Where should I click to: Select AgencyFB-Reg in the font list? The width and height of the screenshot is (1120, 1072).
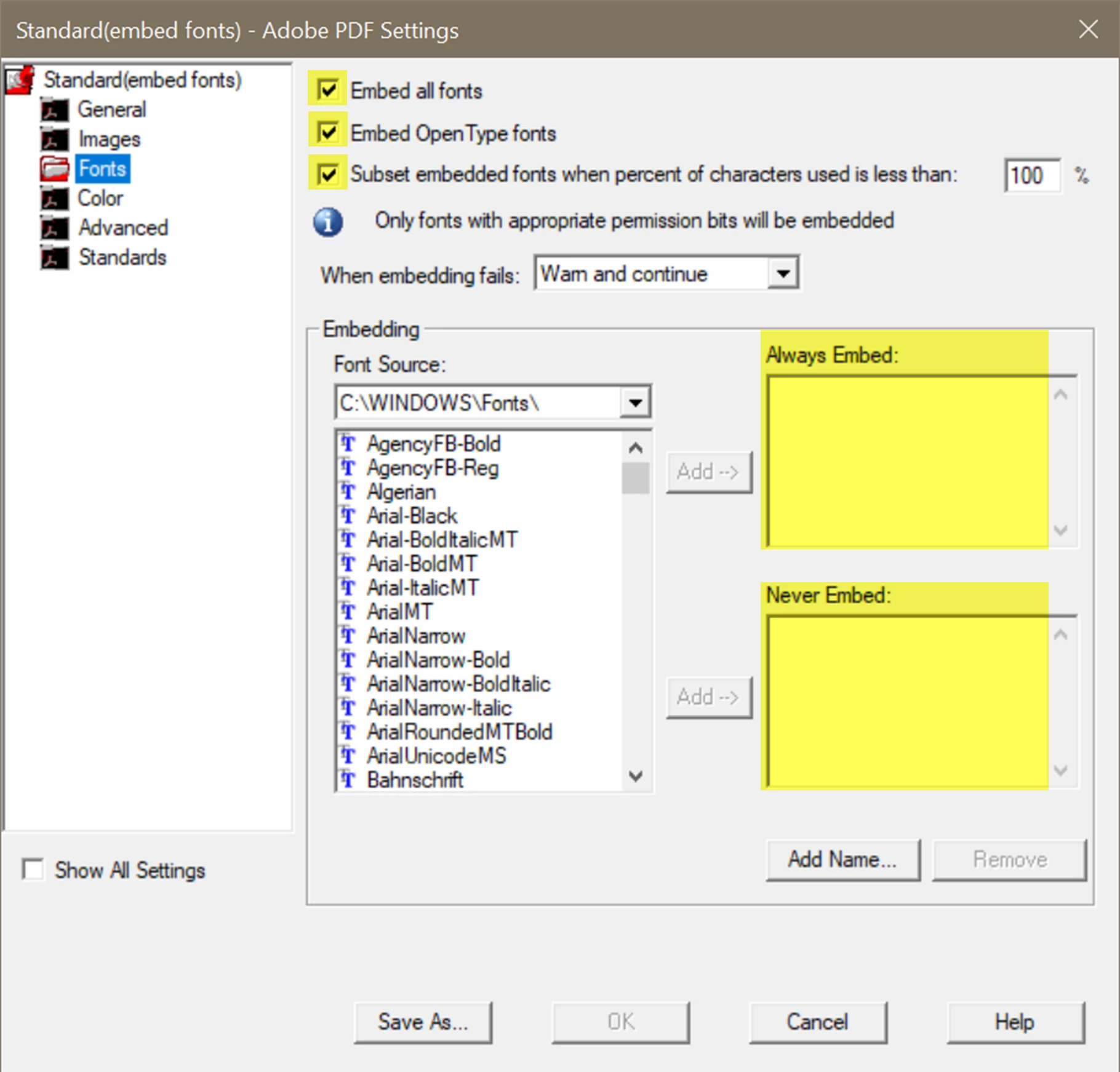pyautogui.click(x=433, y=468)
